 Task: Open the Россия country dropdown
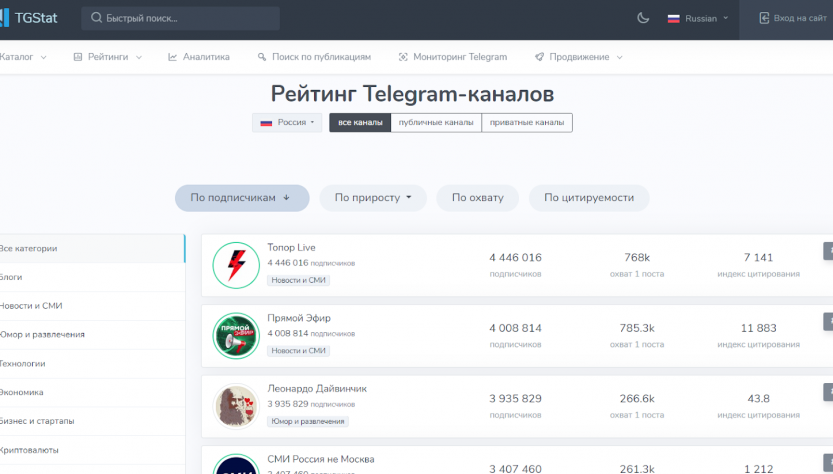(287, 123)
